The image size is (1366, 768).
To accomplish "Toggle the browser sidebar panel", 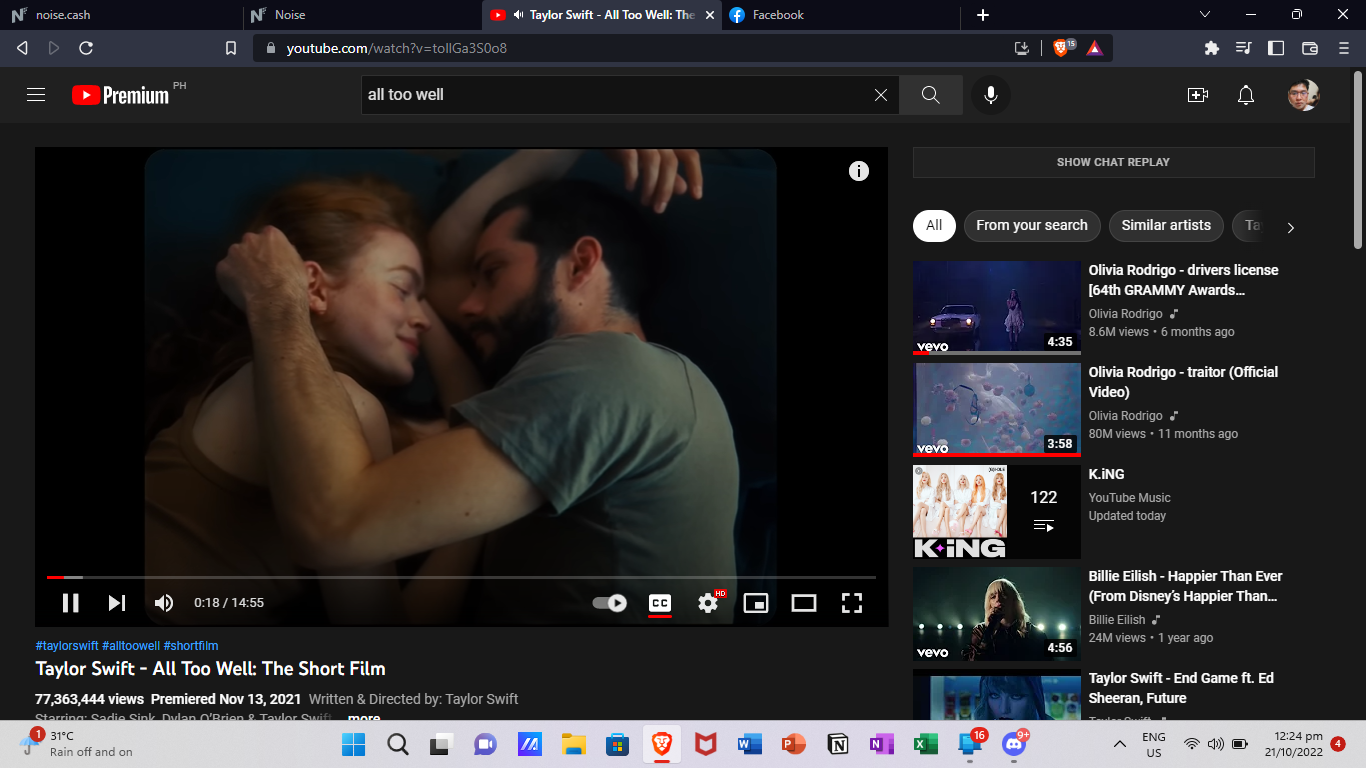I will coord(1276,48).
